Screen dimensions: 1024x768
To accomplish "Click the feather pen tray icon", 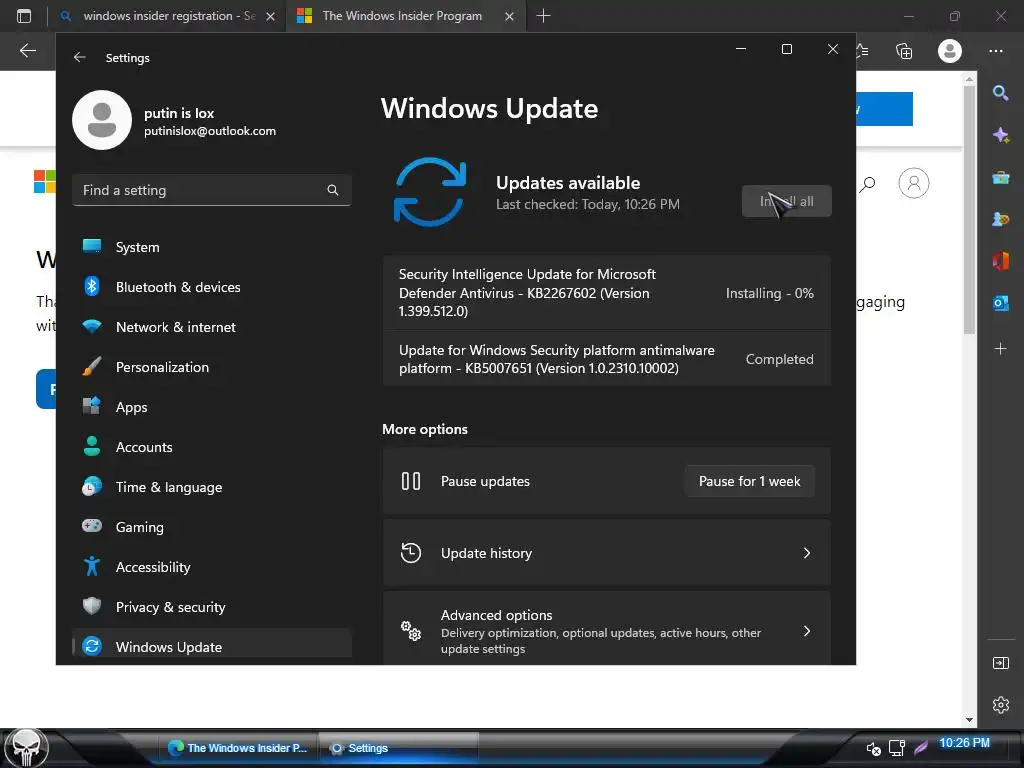I will pyautogui.click(x=921, y=747).
